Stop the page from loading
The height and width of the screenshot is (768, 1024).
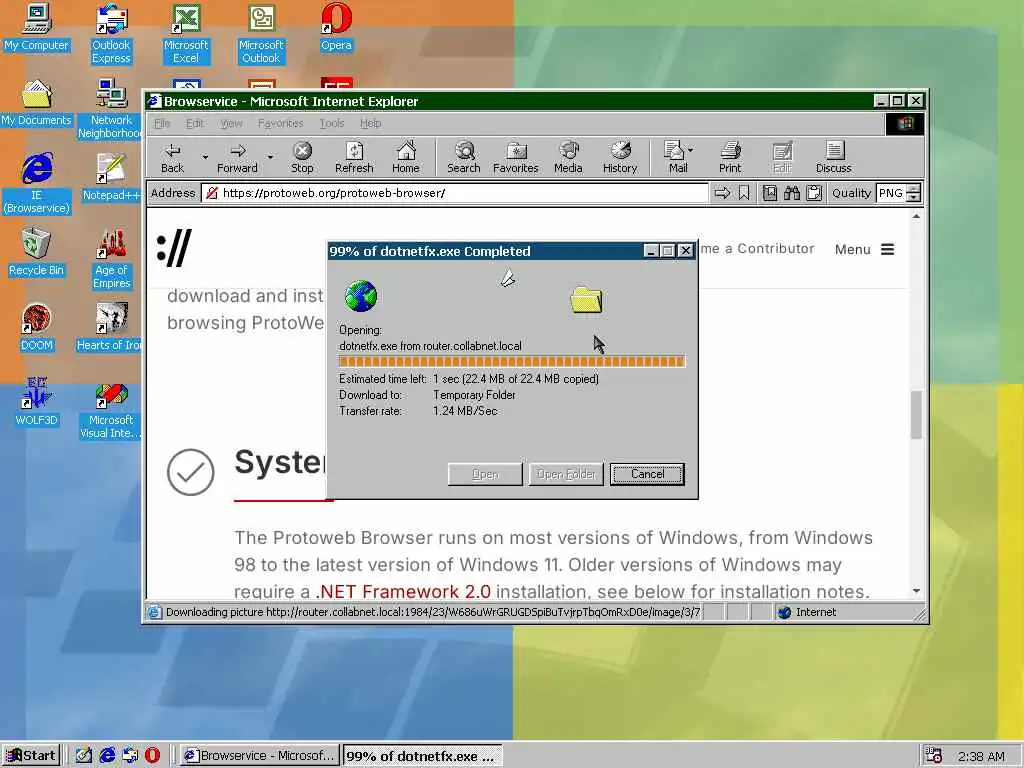pos(302,158)
